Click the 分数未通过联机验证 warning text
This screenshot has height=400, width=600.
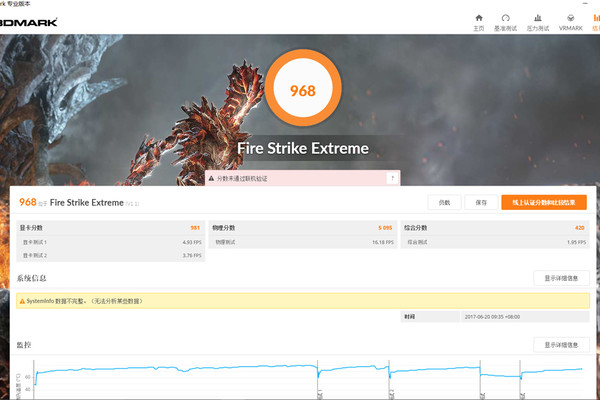click(x=242, y=178)
